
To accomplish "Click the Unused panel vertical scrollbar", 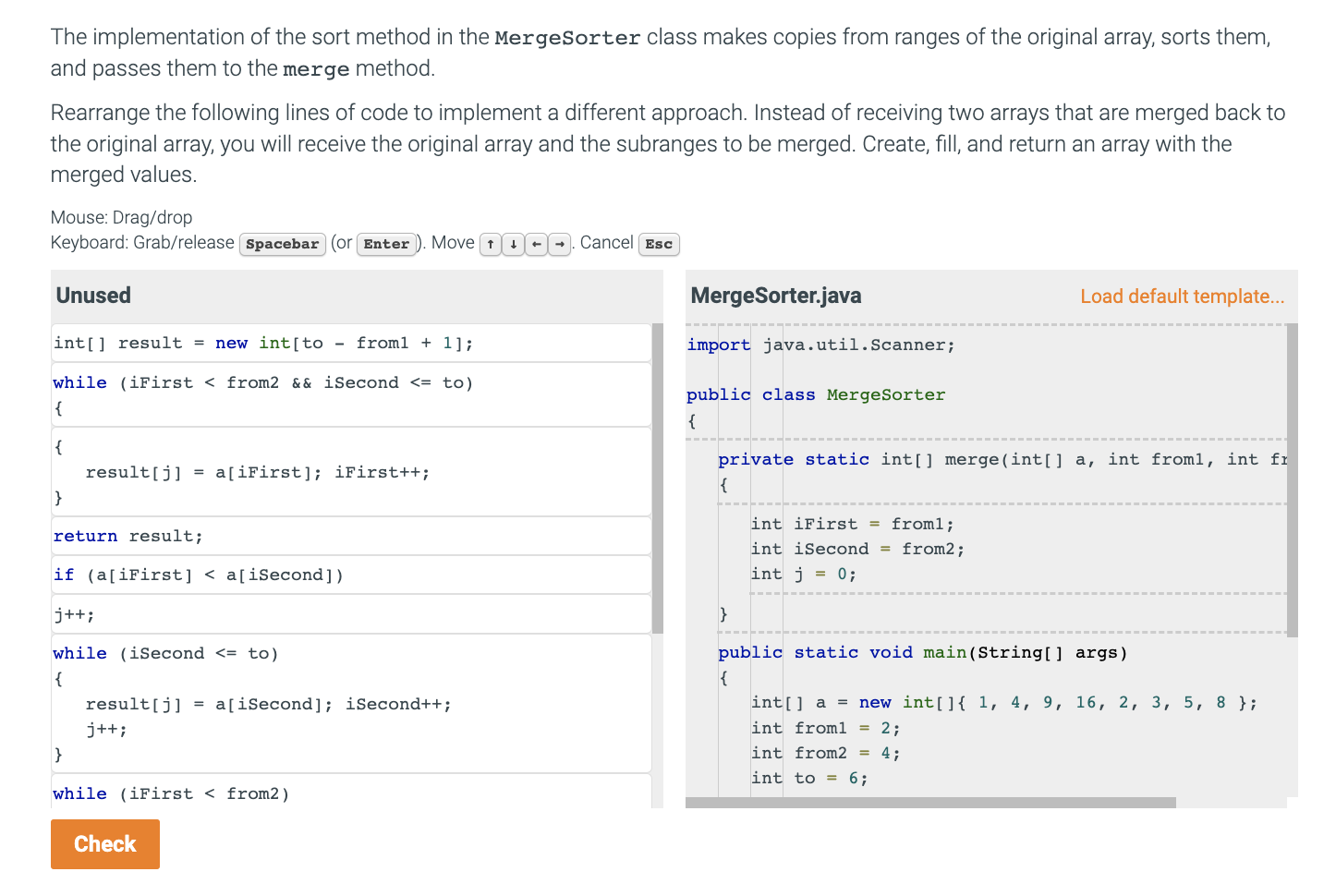I will (658, 478).
